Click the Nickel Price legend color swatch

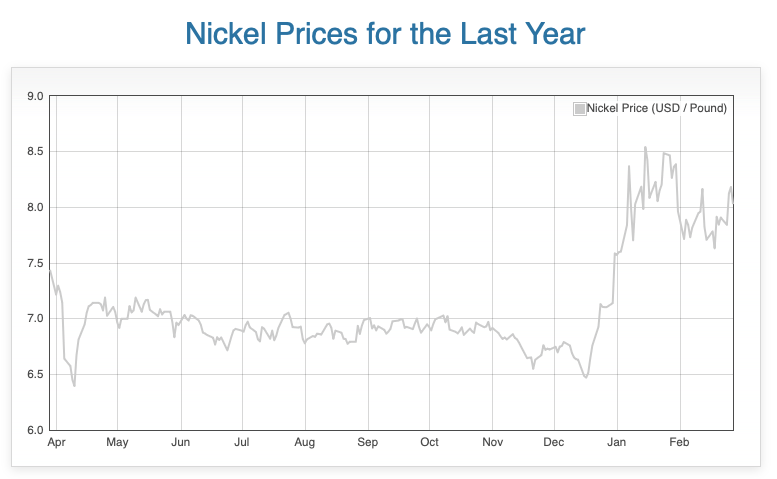579,108
